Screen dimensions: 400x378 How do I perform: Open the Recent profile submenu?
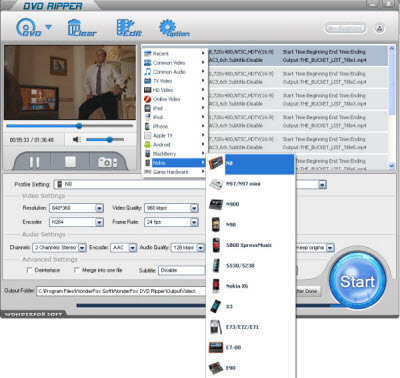174,54
